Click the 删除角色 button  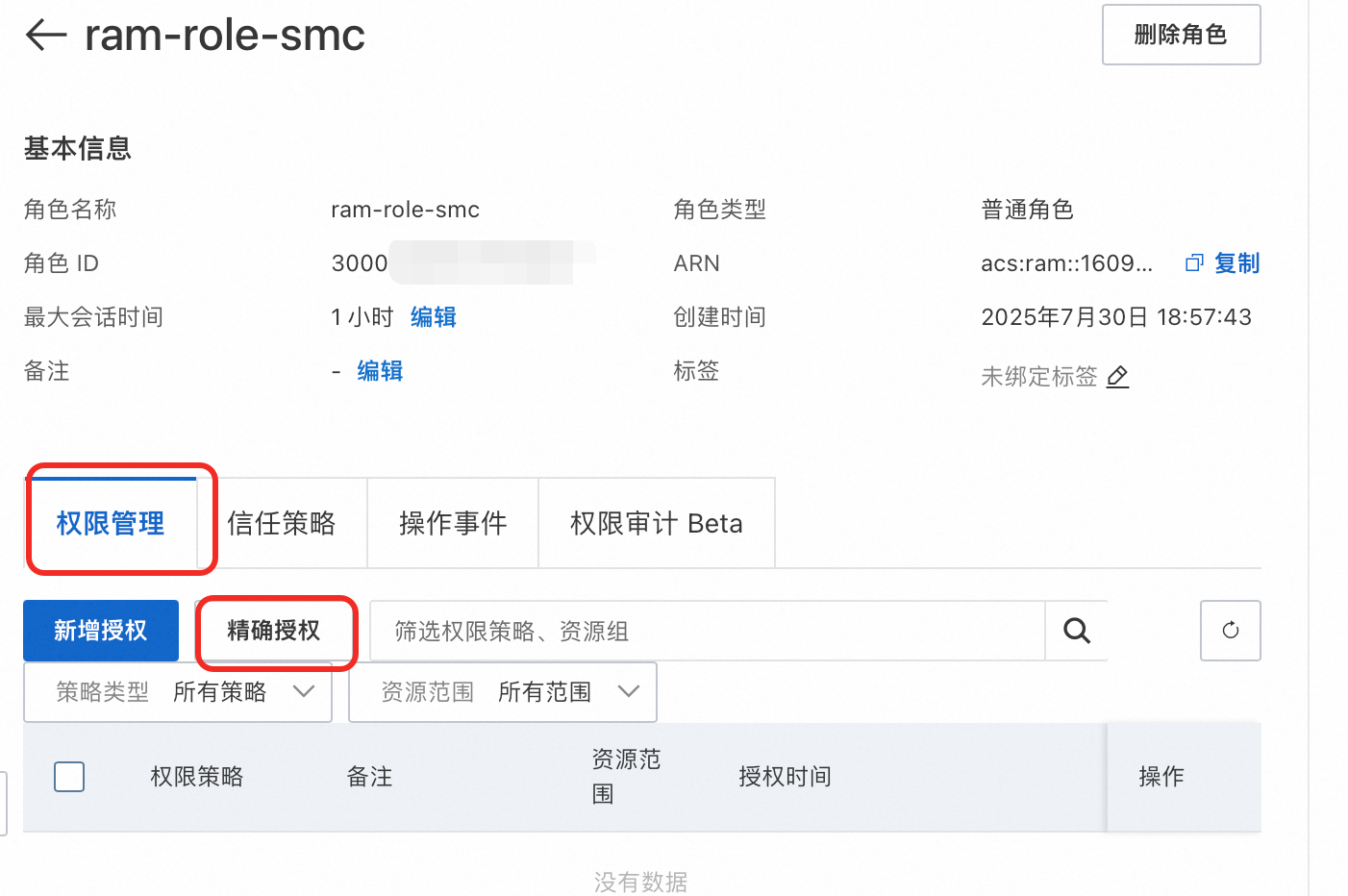1182,35
